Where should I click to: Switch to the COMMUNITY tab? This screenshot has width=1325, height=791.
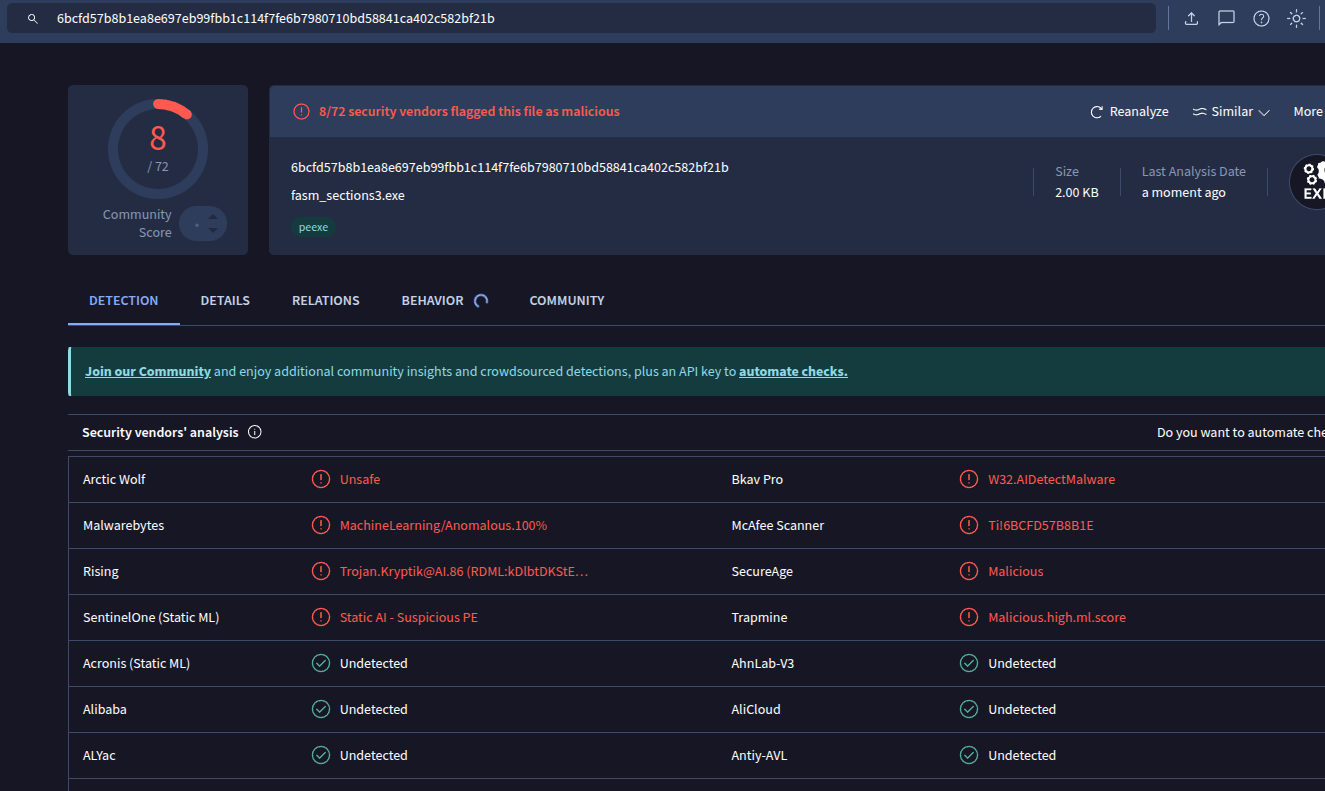(567, 300)
